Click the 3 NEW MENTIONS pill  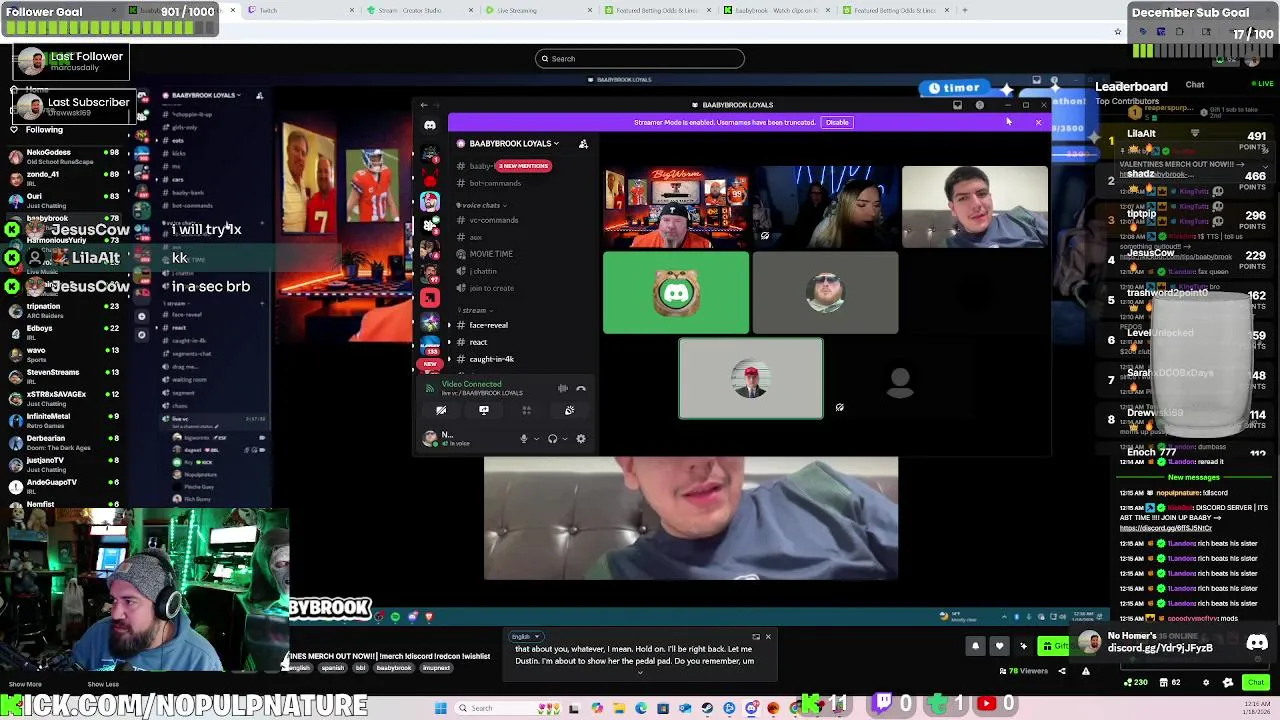pyautogui.click(x=524, y=166)
